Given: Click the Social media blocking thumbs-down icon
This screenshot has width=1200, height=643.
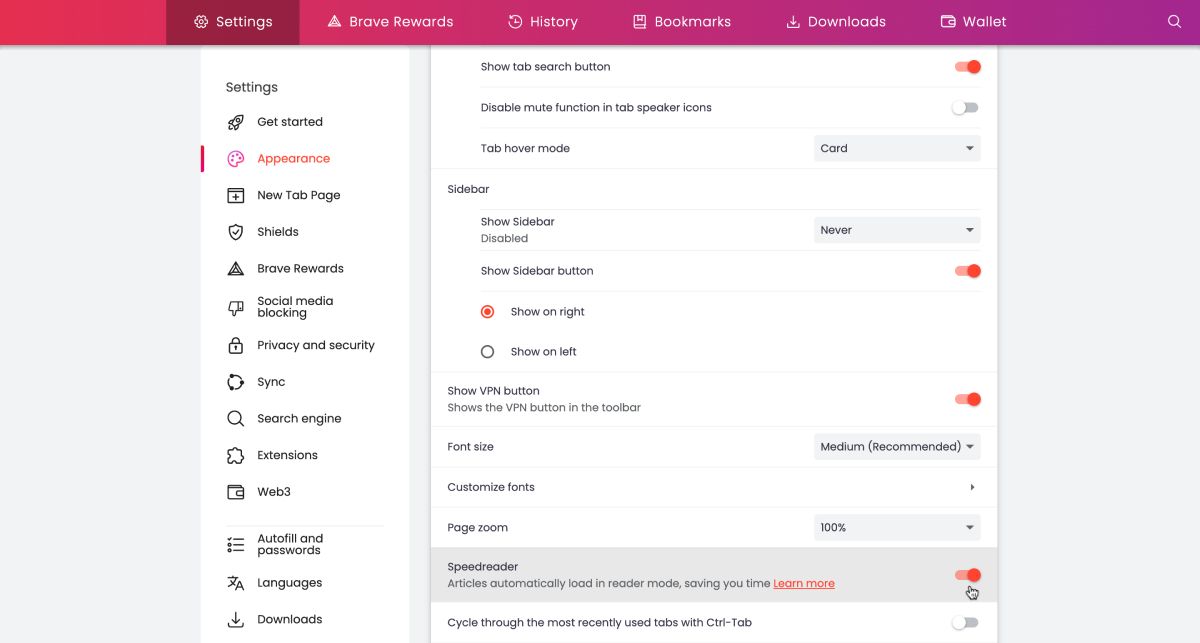Looking at the screenshot, I should [x=236, y=307].
